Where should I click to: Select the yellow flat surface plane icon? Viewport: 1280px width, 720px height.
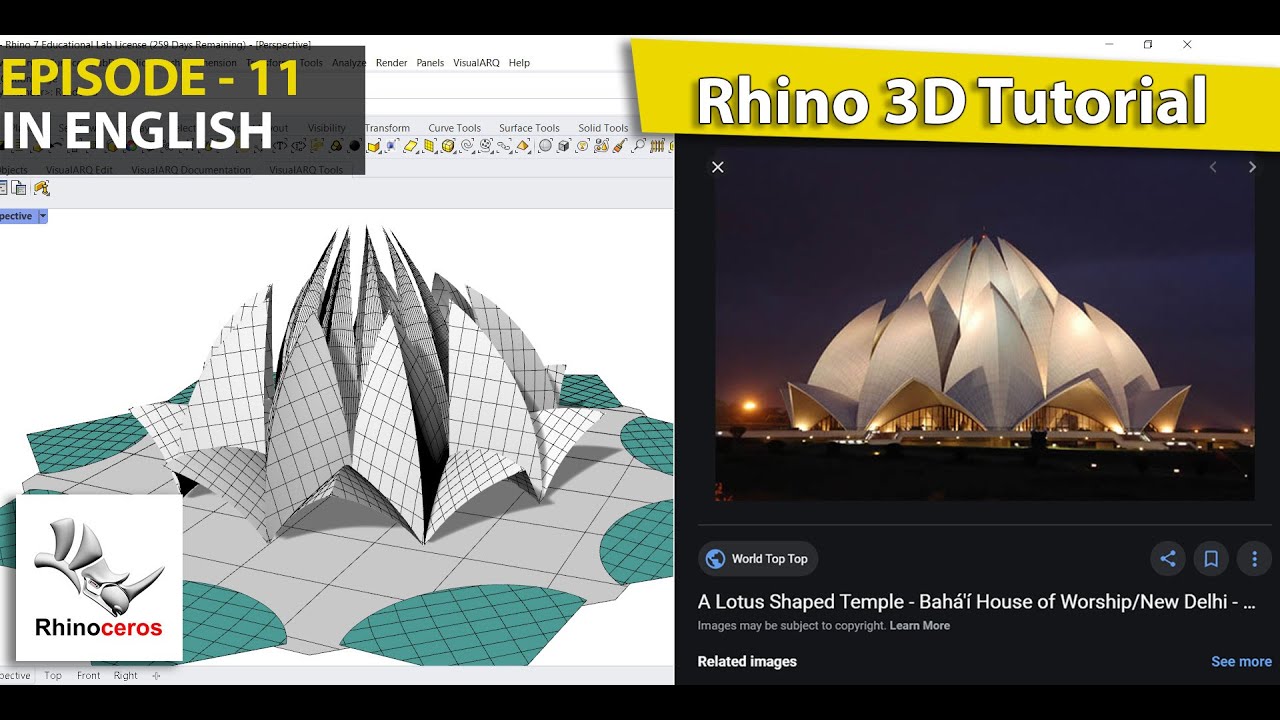[x=410, y=146]
